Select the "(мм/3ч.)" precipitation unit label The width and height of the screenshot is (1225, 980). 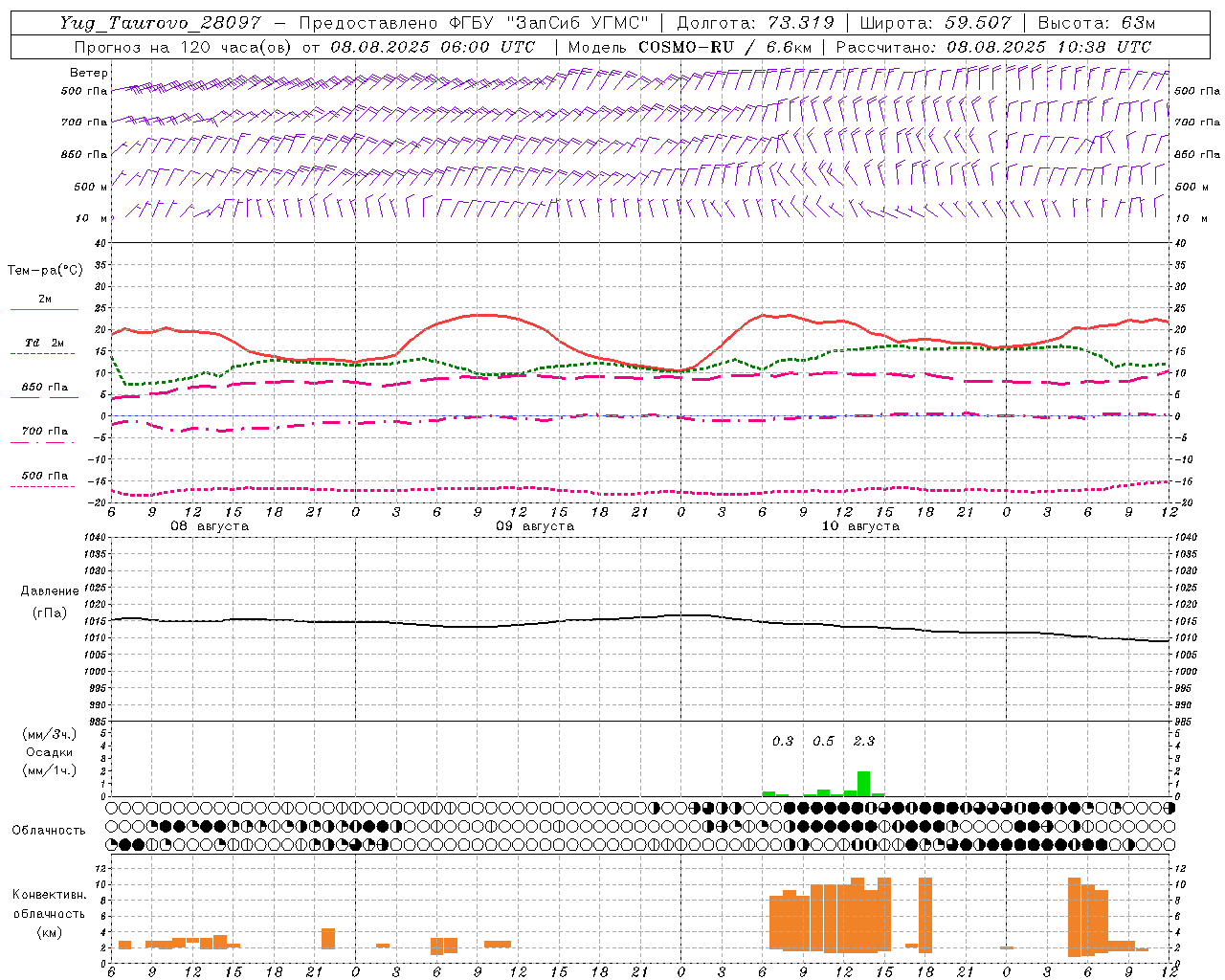tap(50, 734)
